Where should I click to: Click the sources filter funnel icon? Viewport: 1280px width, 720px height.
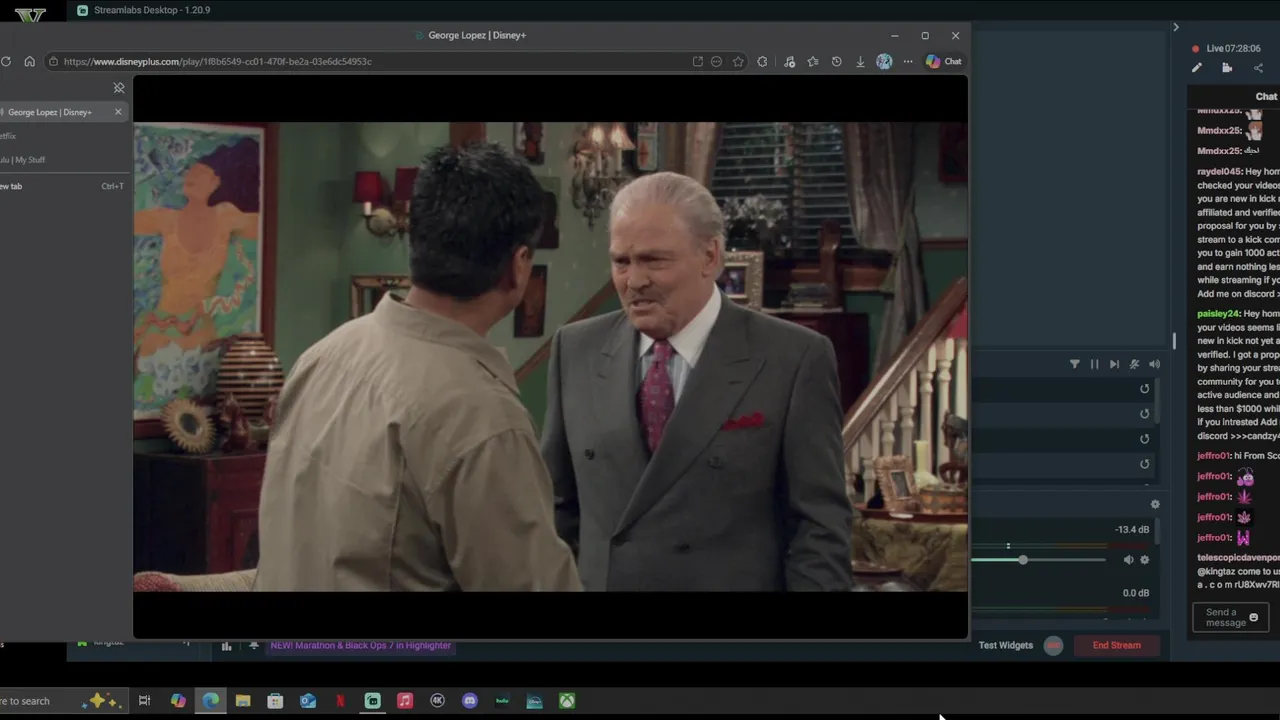click(x=1075, y=364)
